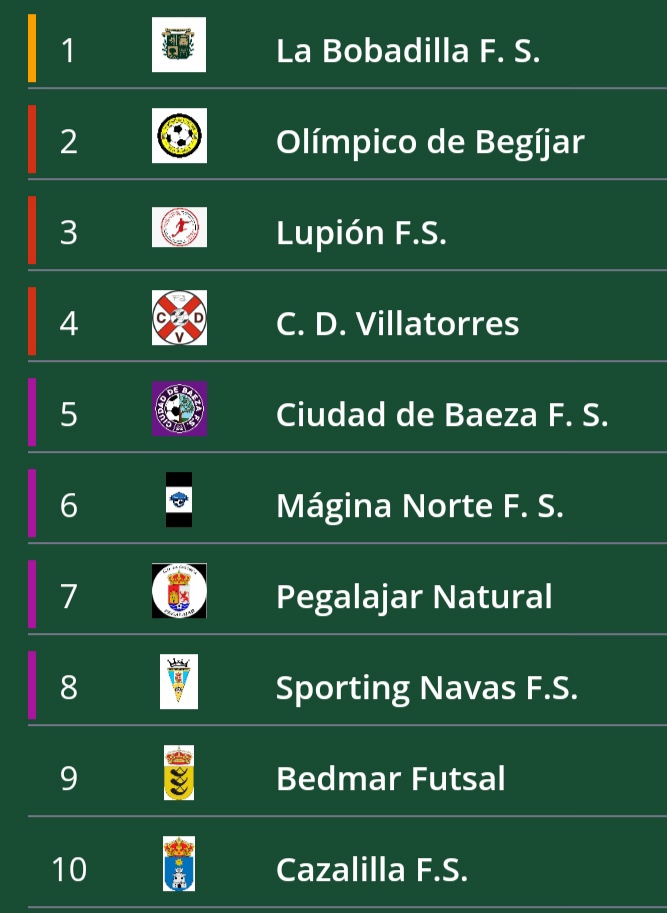Open Ciudad de Baeza F. S. entry

442,415
